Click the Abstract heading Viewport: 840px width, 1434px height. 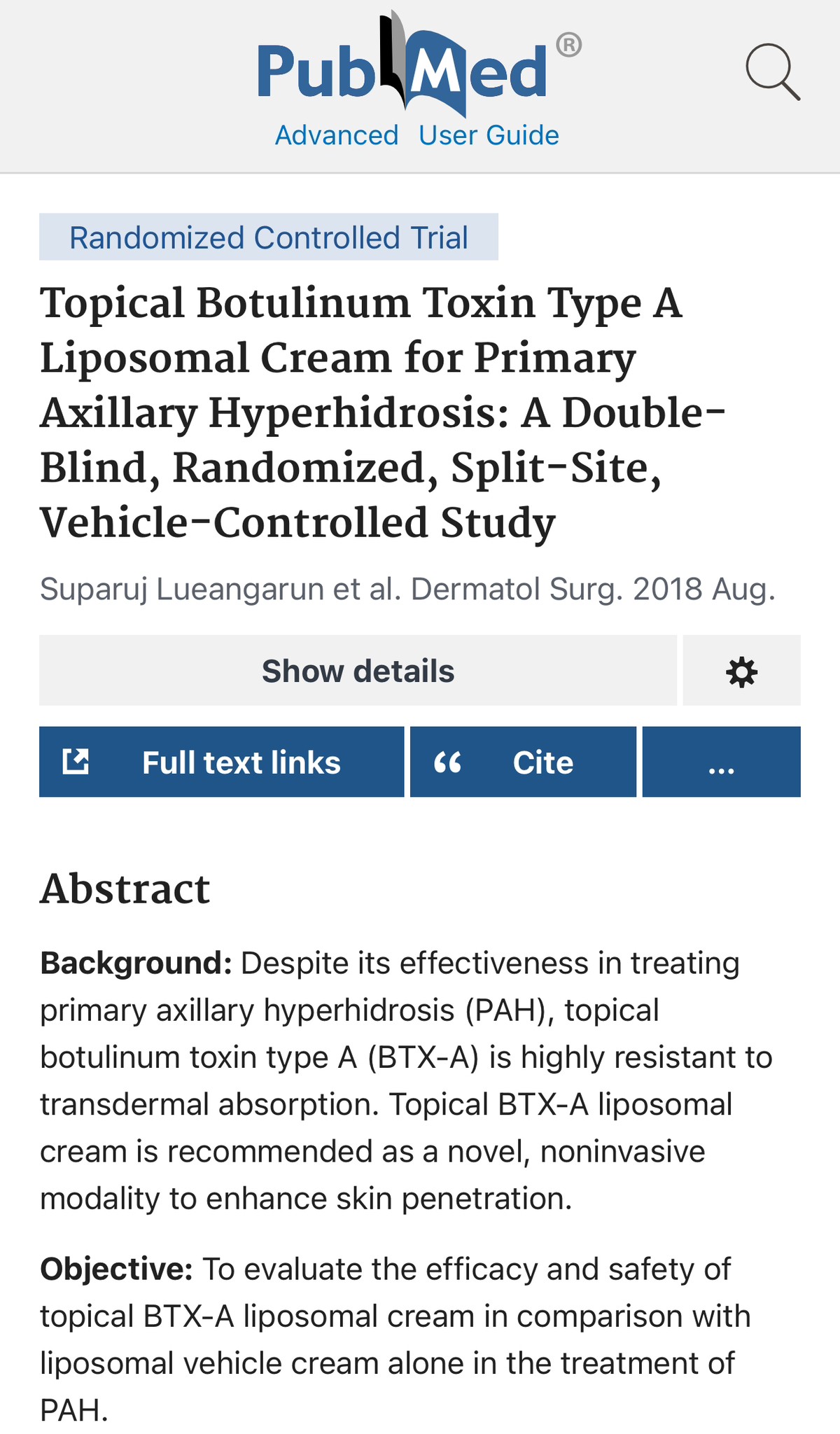[125, 889]
